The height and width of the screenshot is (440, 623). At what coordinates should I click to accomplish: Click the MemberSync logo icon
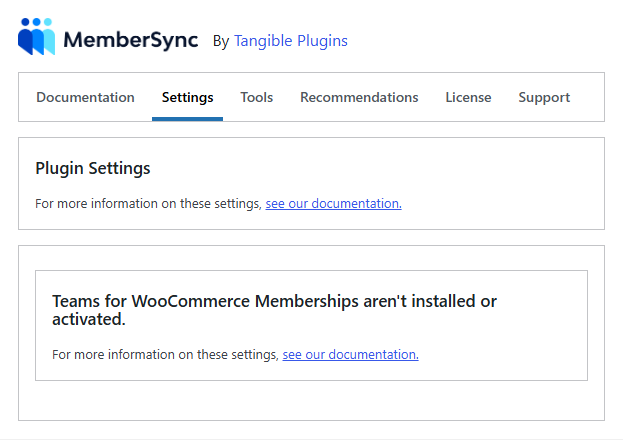coord(37,36)
